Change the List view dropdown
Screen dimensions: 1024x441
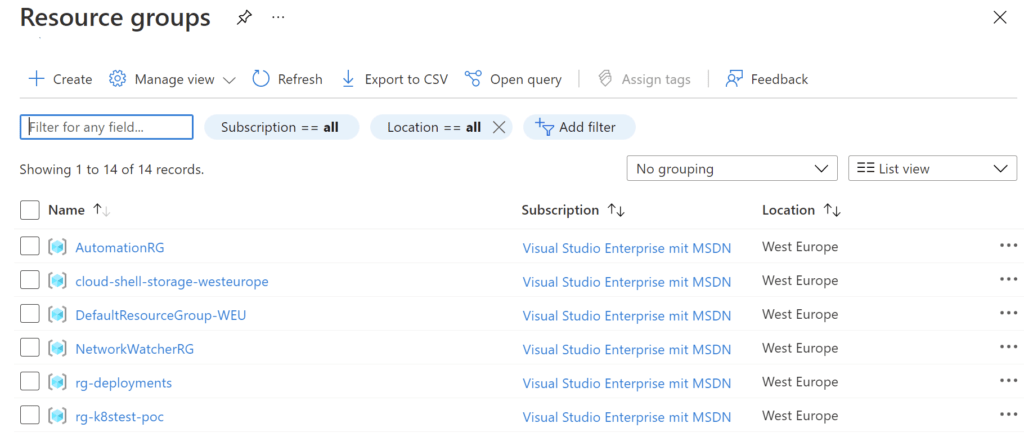pyautogui.click(x=932, y=169)
